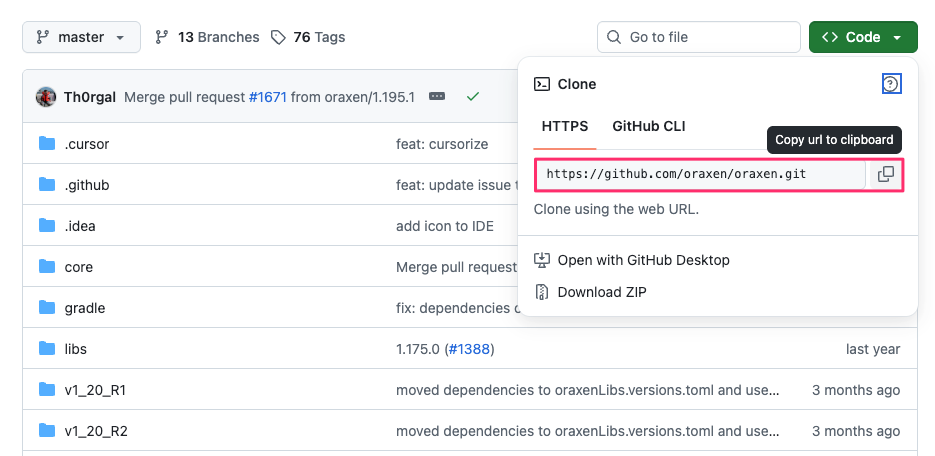Open the .idea folder
The height and width of the screenshot is (456, 935).
click(x=80, y=227)
